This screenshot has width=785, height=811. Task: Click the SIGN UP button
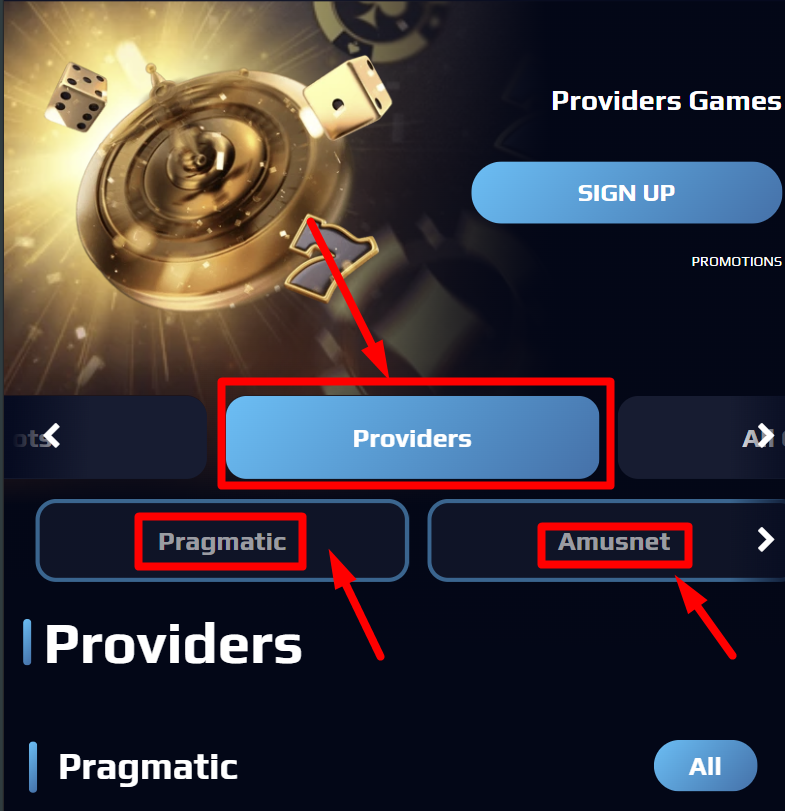[626, 192]
